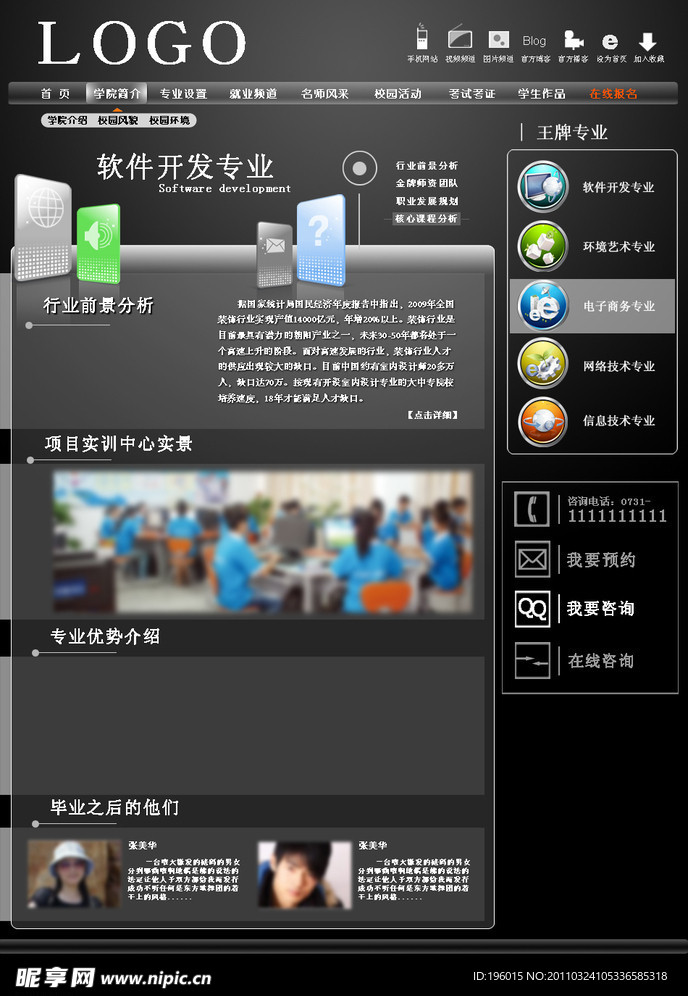This screenshot has width=688, height=996.
Task: Click the yellow gear network technology icon (网络技术专业)
Action: point(543,364)
